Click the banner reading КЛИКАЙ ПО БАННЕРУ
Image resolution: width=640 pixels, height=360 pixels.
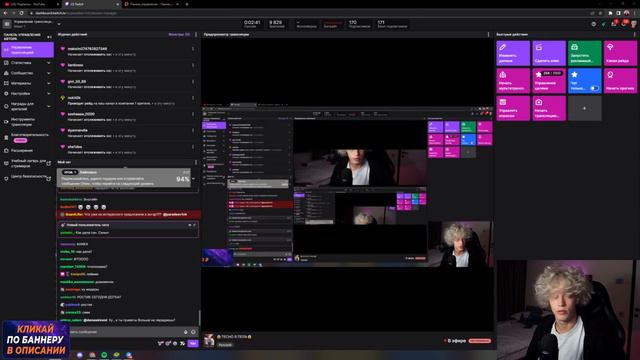[36, 339]
